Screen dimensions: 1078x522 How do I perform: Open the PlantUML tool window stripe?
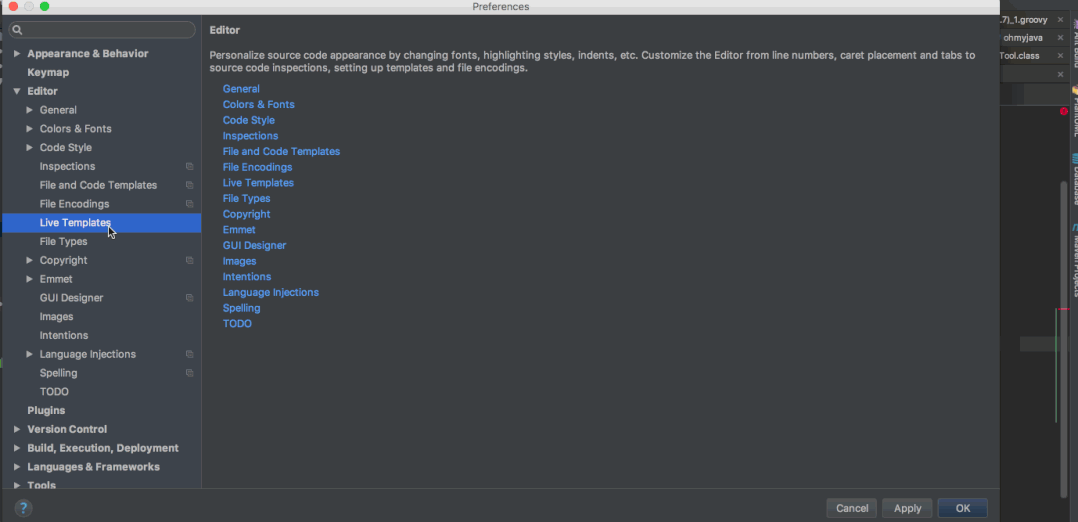(x=1074, y=112)
